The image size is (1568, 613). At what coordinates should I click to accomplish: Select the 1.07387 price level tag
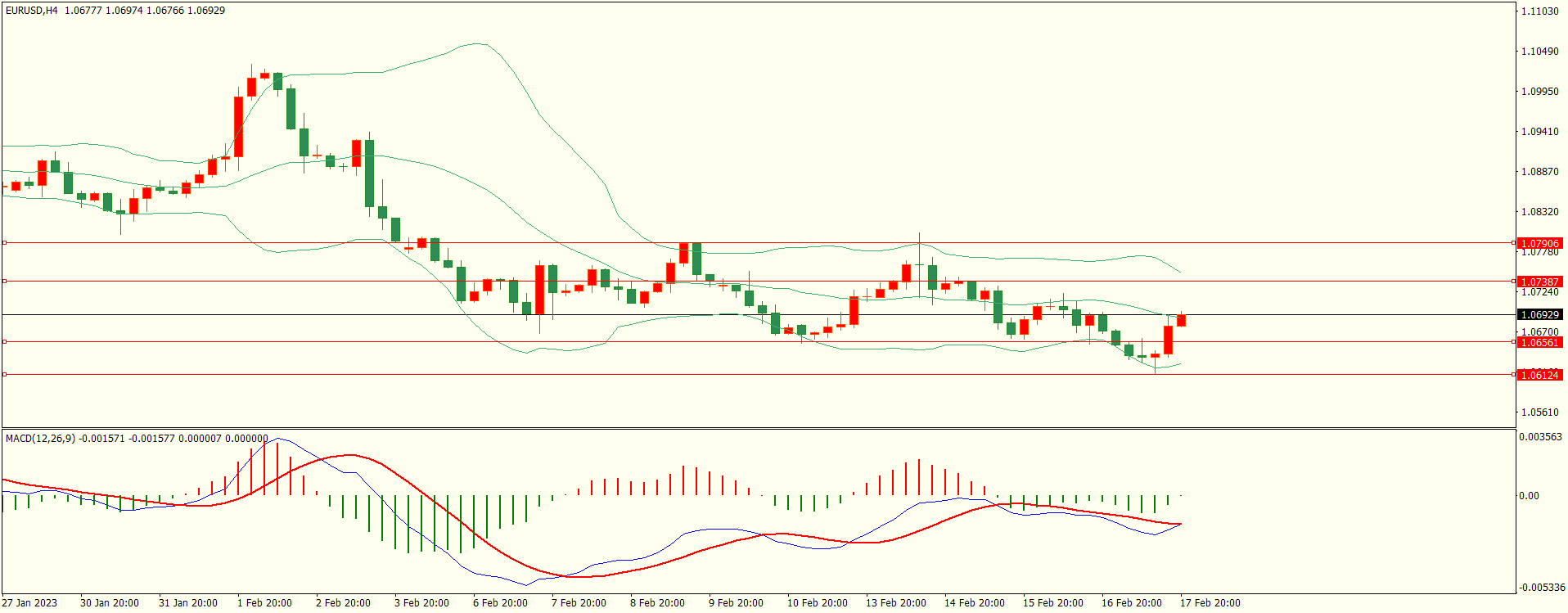1539,282
